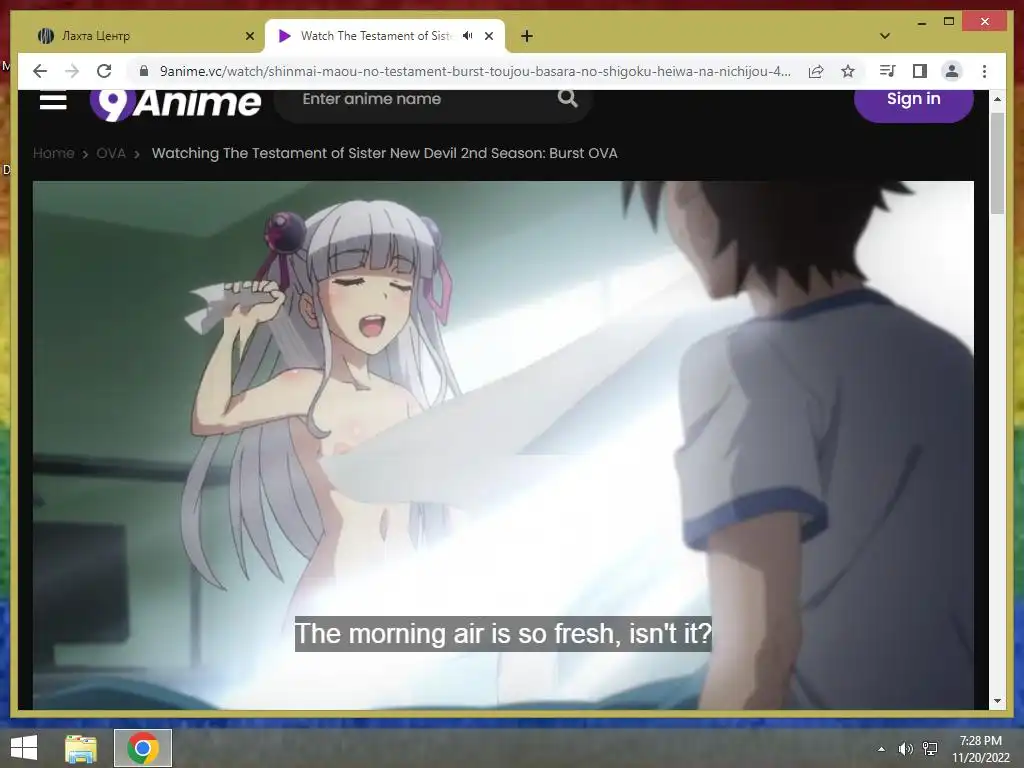Go to Home breadcrumb link
The height and width of the screenshot is (768, 1024).
tap(54, 153)
